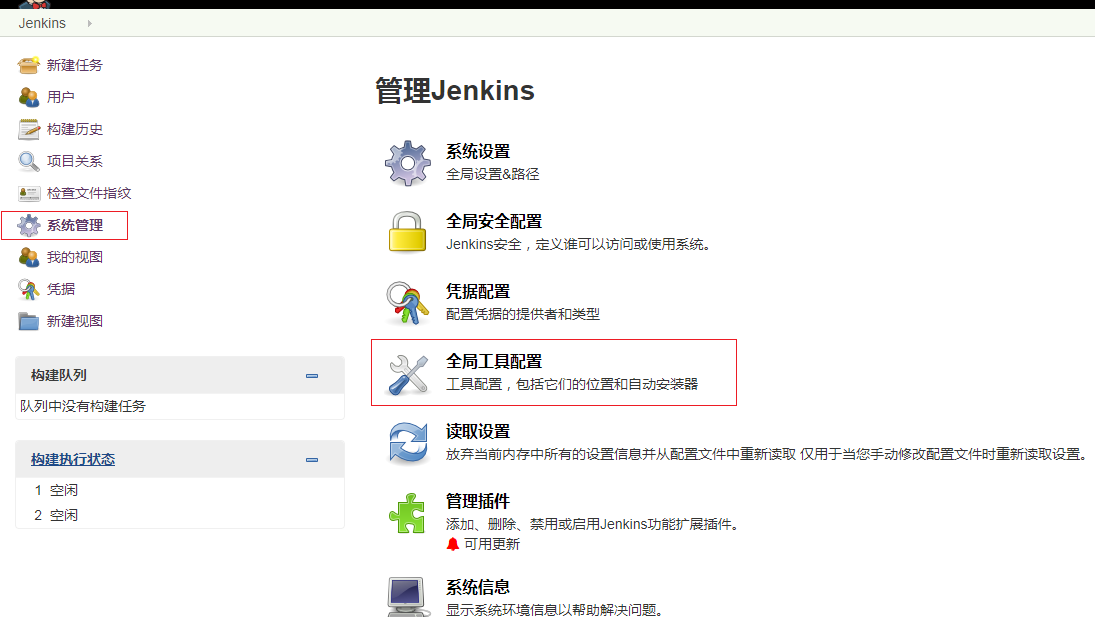Open the 新建任务 link

(75, 65)
